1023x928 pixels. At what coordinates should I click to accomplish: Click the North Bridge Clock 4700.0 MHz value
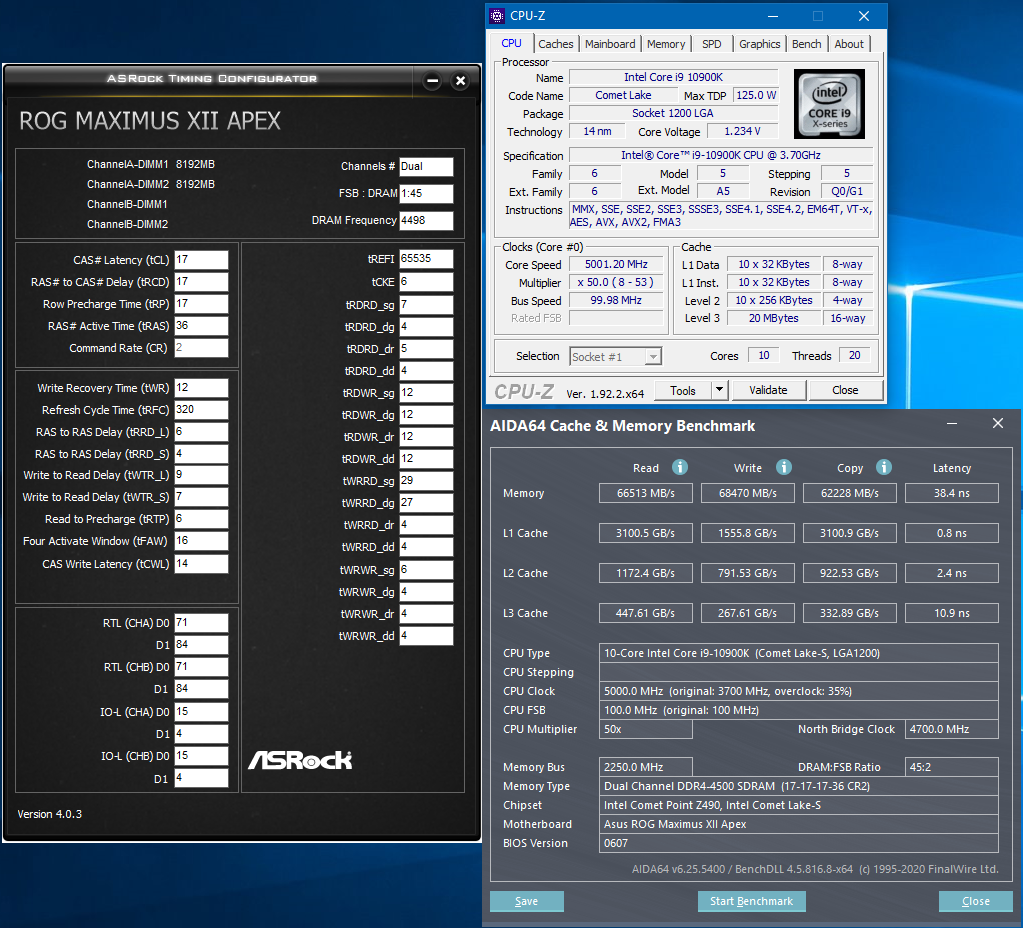(x=952, y=729)
